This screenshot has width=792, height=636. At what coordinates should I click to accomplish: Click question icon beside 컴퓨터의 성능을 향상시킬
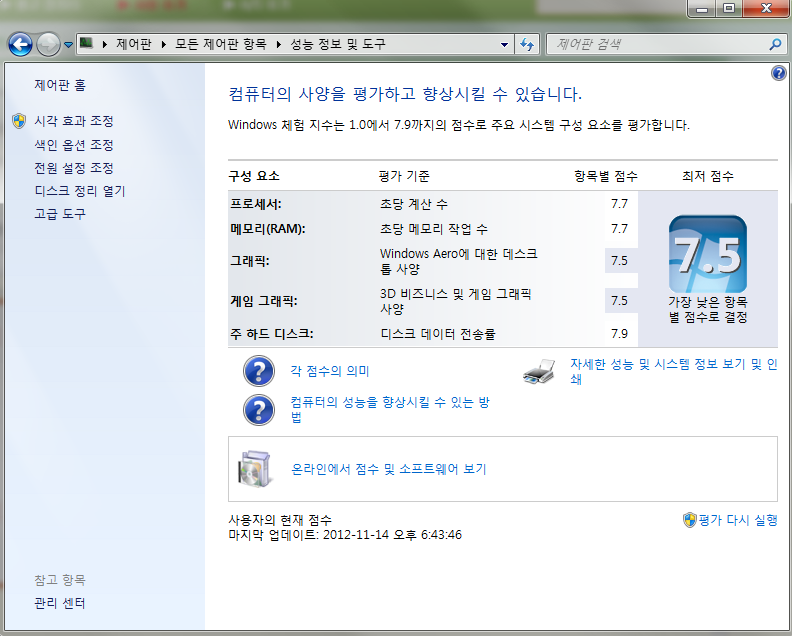259,410
